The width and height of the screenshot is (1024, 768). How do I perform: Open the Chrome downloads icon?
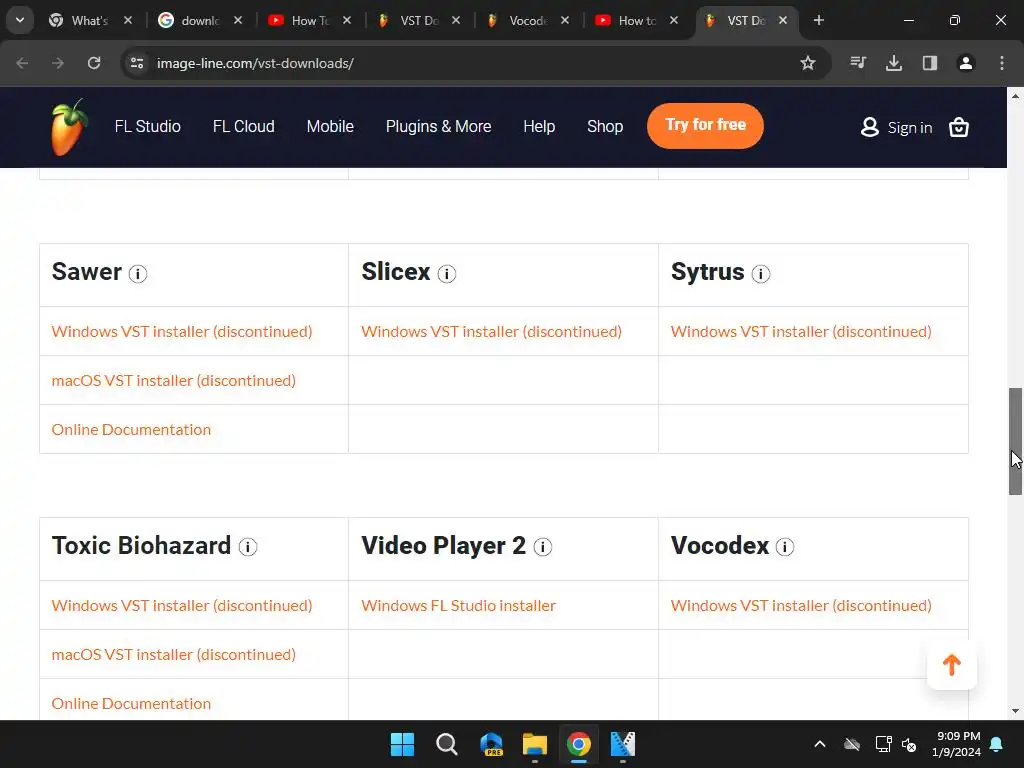(x=894, y=63)
